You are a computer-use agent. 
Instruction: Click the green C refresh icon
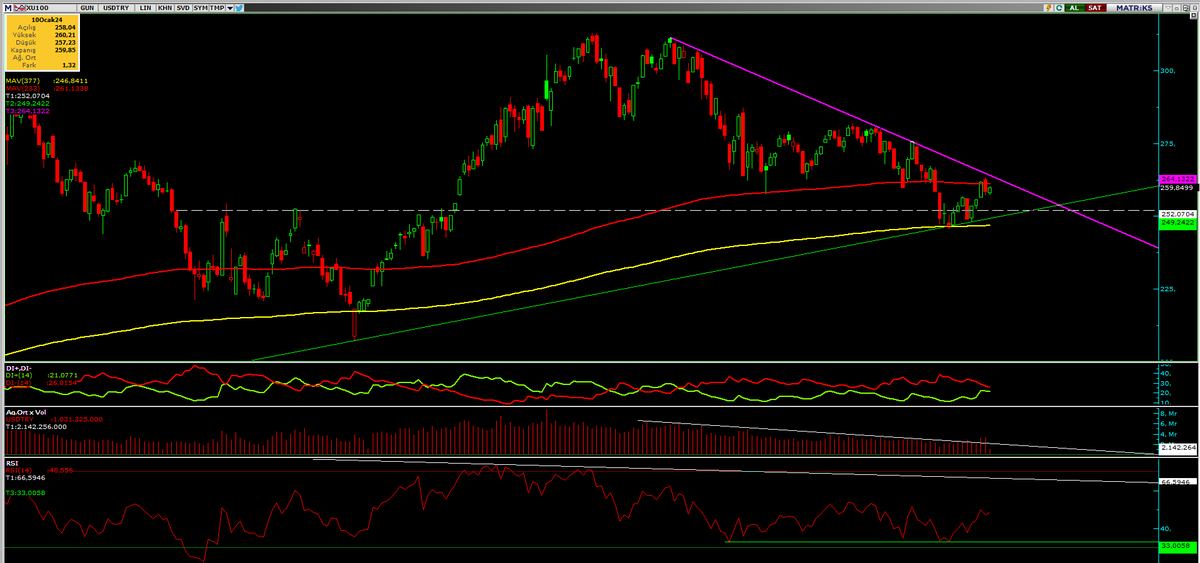point(1059,8)
